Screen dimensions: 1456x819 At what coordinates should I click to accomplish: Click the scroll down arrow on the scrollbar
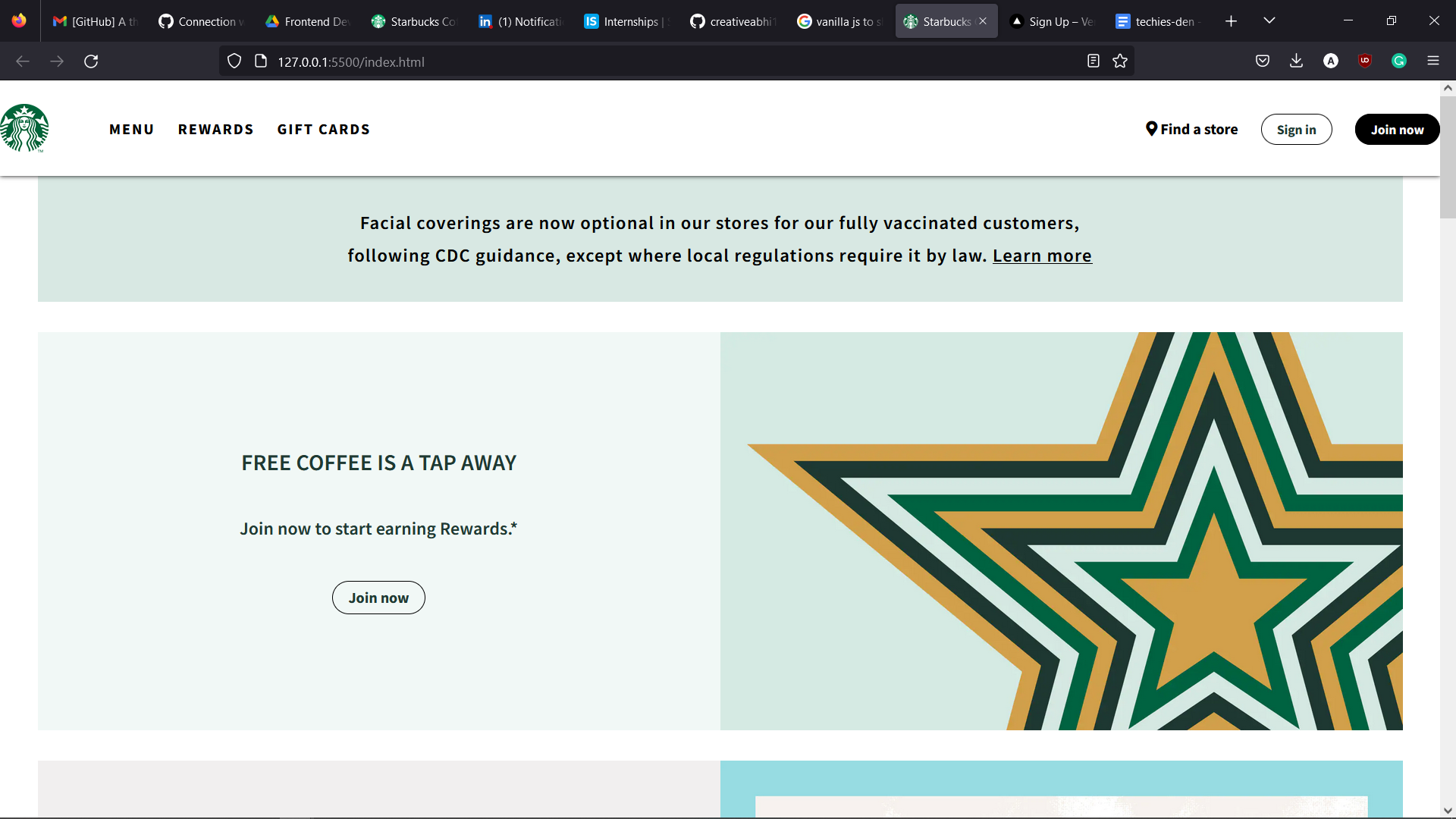[x=1448, y=811]
